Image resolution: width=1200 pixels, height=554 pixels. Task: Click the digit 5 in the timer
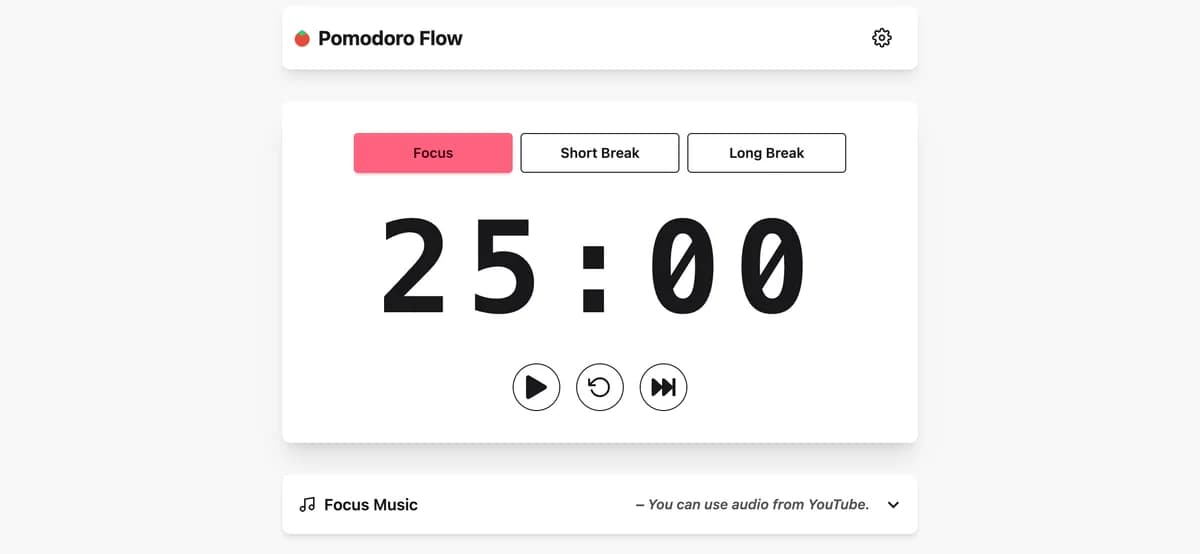[506, 265]
